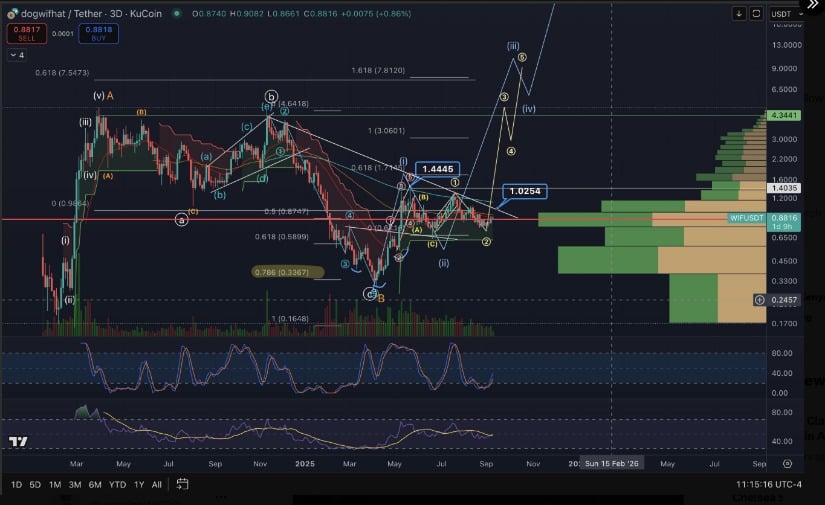Screen dimensions: 825x505
Task: Click the green market status dot
Action: [x=177, y=14]
